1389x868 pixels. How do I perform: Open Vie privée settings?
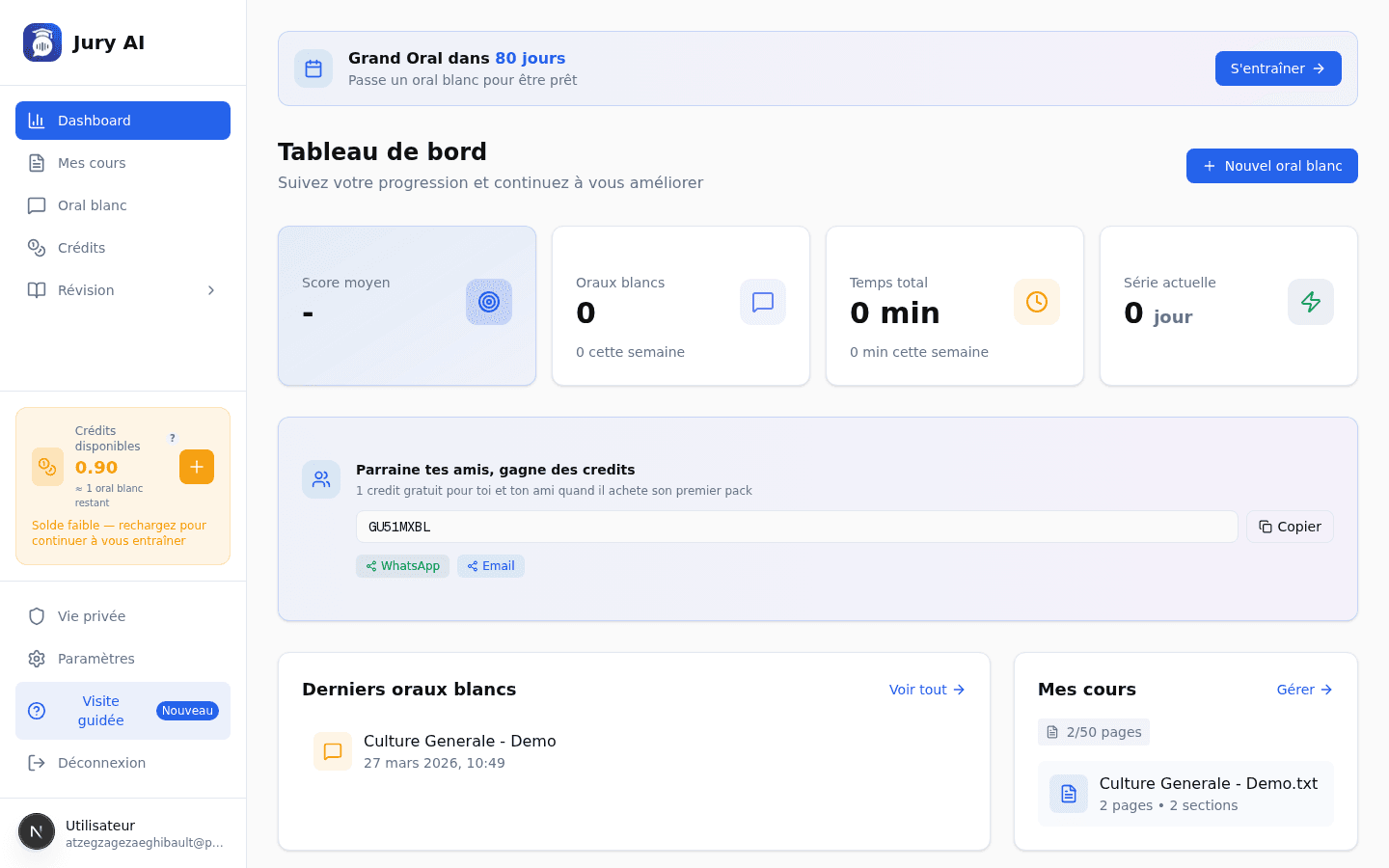click(92, 615)
